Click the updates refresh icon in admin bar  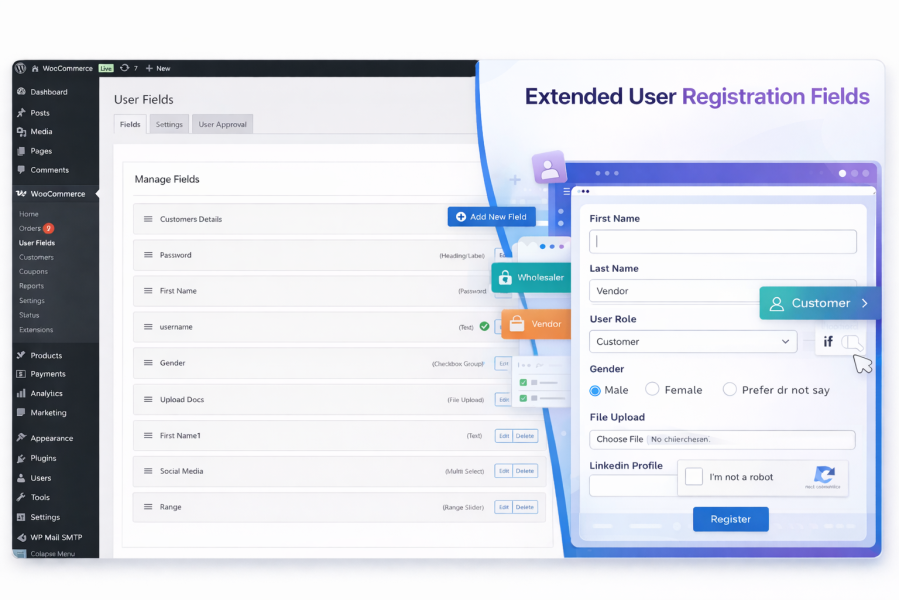tap(124, 68)
